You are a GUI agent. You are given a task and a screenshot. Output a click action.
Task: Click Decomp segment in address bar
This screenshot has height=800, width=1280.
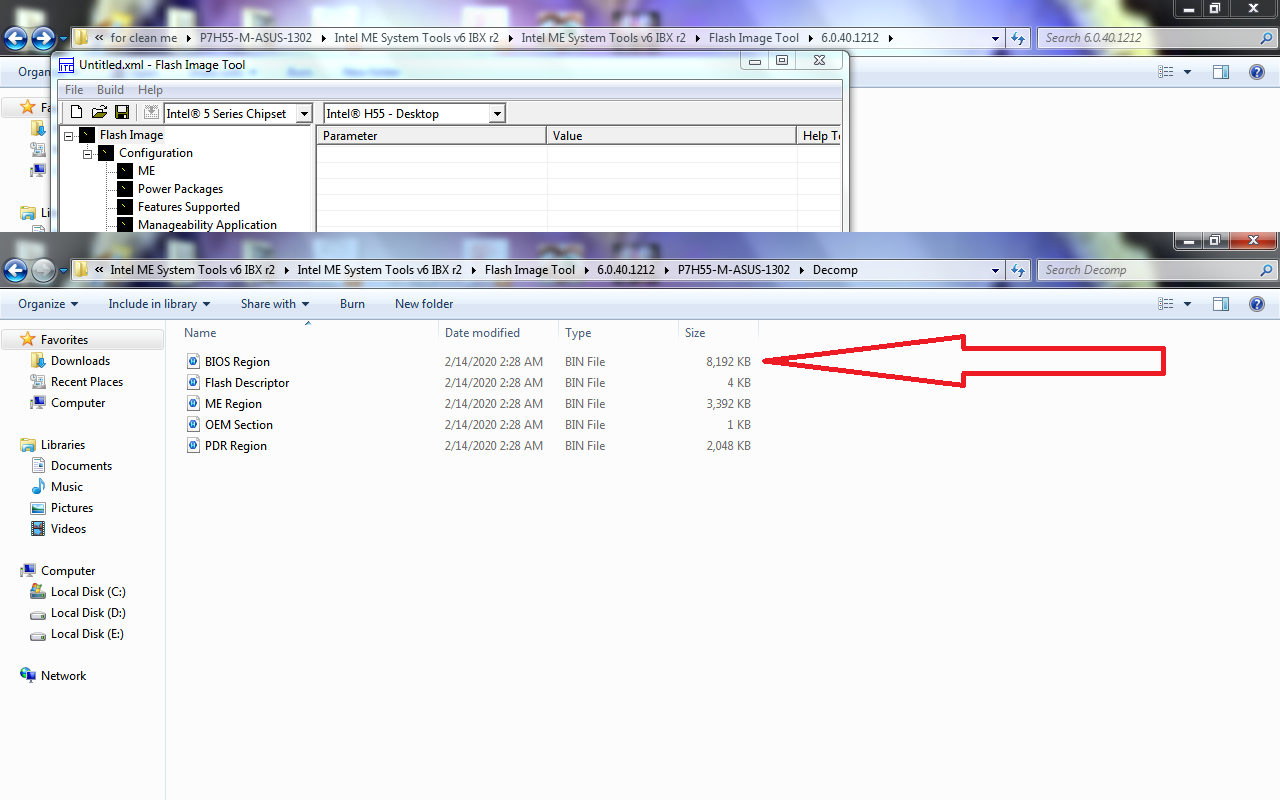point(835,270)
